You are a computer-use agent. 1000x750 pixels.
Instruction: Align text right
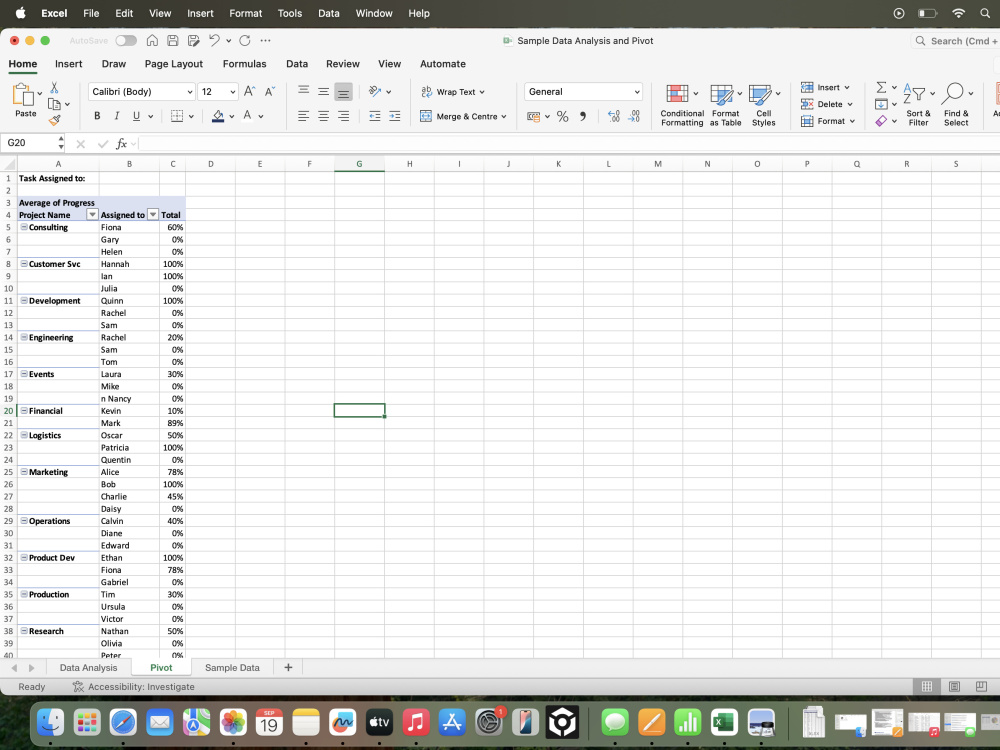[343, 116]
